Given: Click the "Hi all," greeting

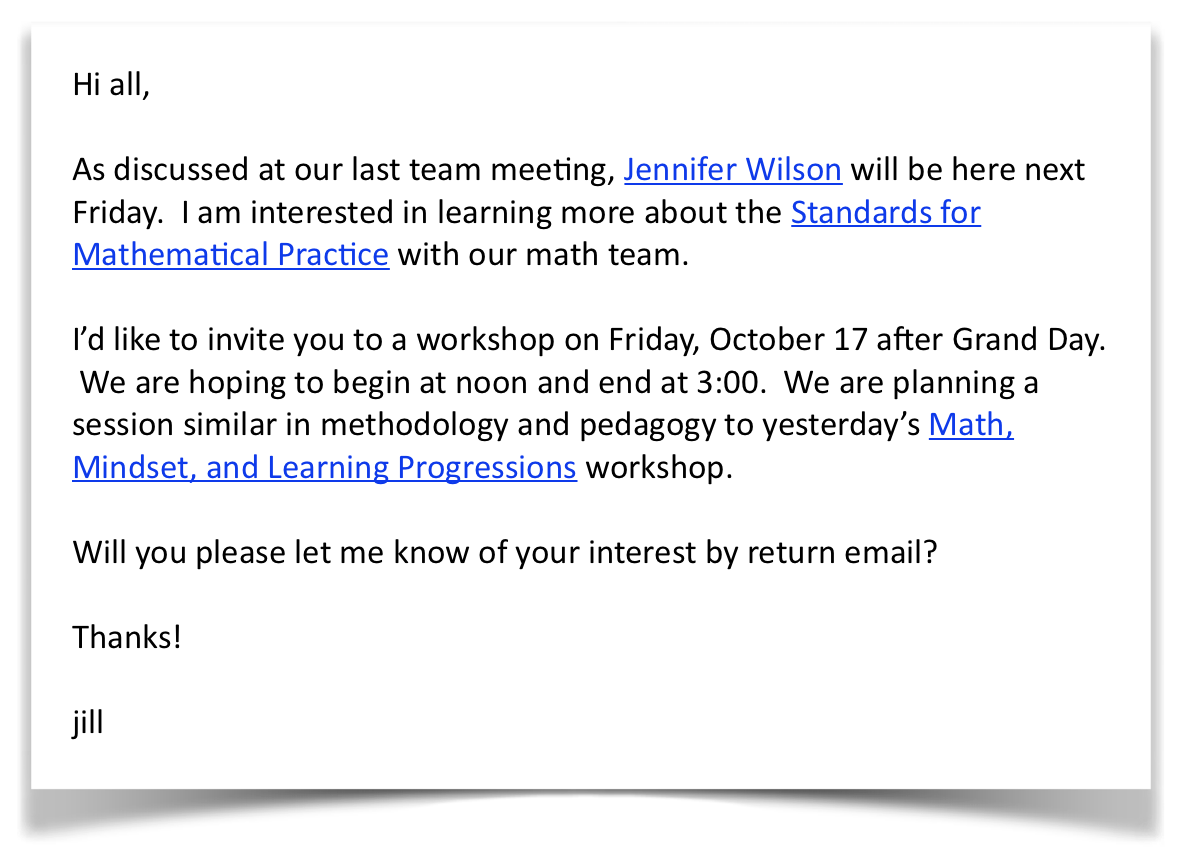Looking at the screenshot, I should coord(111,85).
